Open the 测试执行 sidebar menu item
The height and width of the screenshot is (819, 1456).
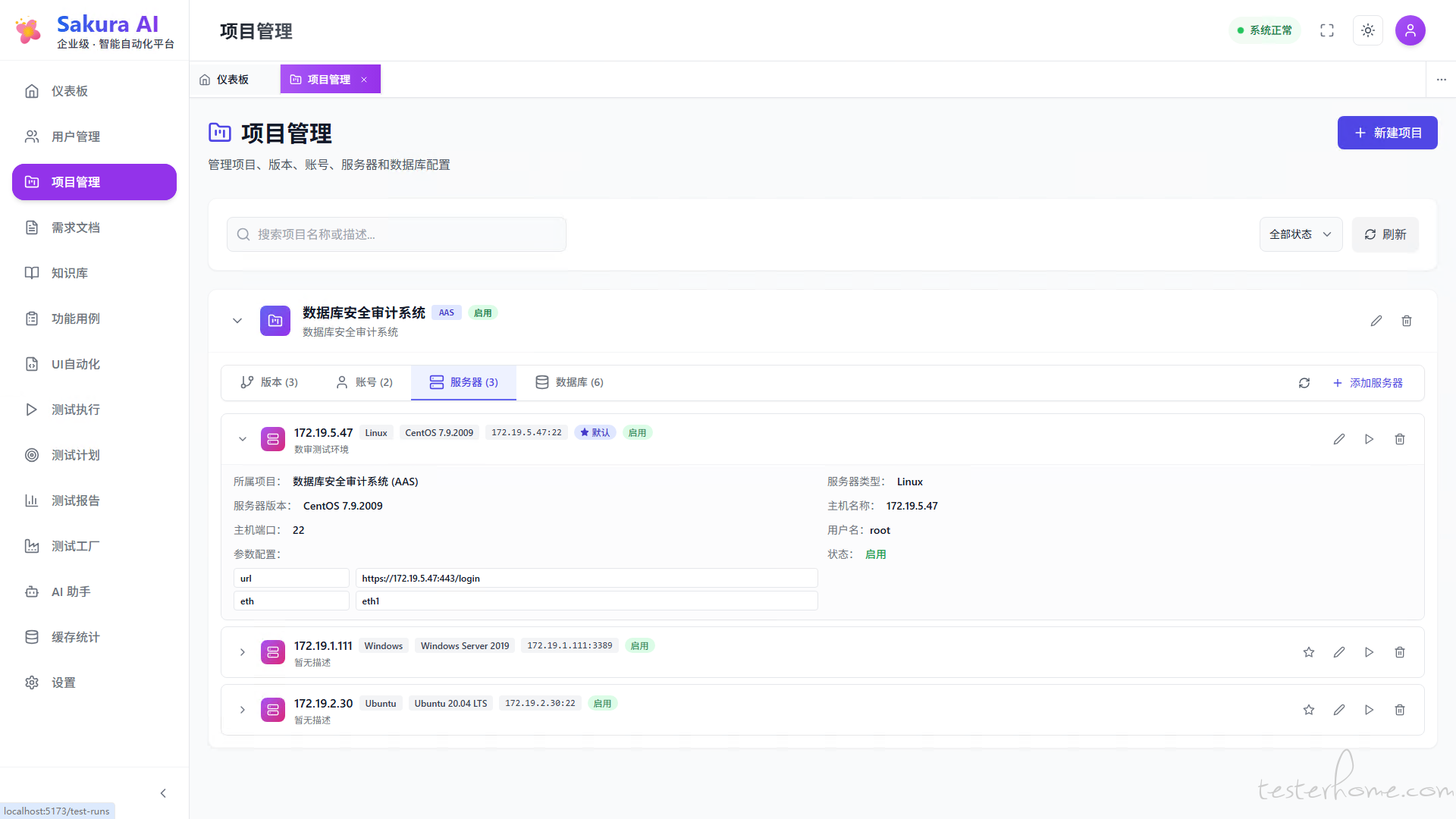75,409
